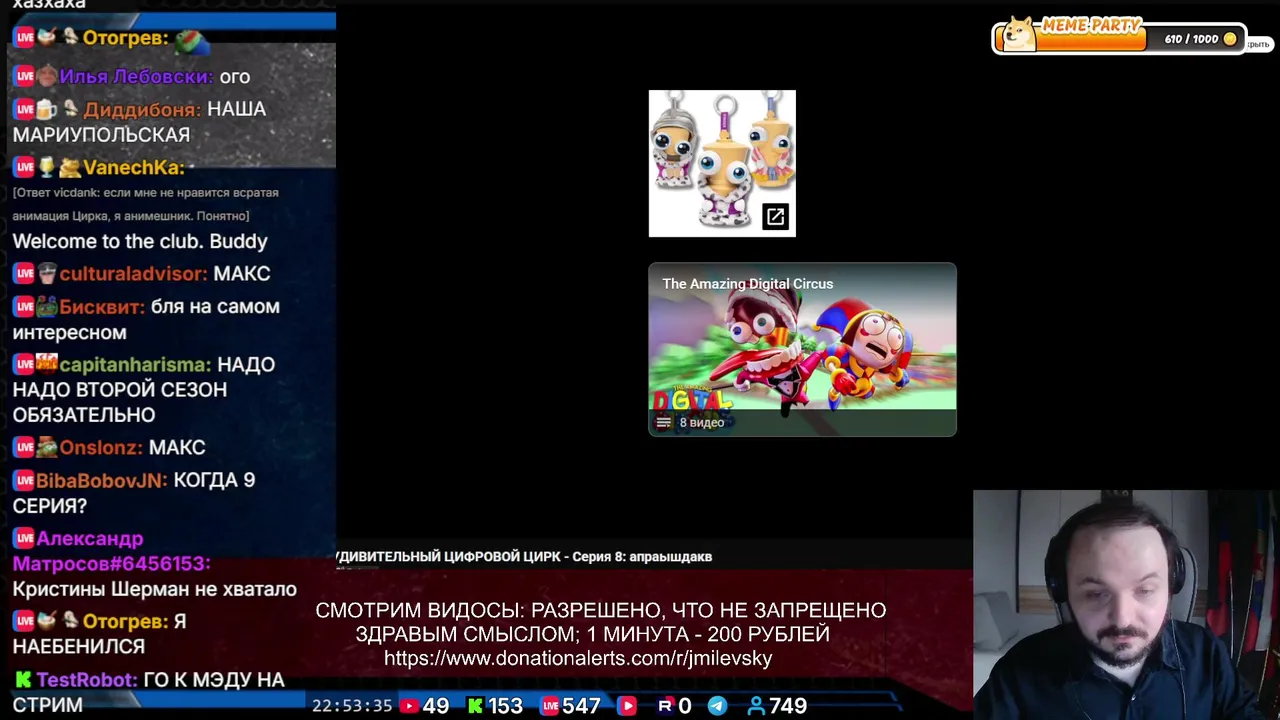Click username Бисквит in chat

click(x=102, y=307)
